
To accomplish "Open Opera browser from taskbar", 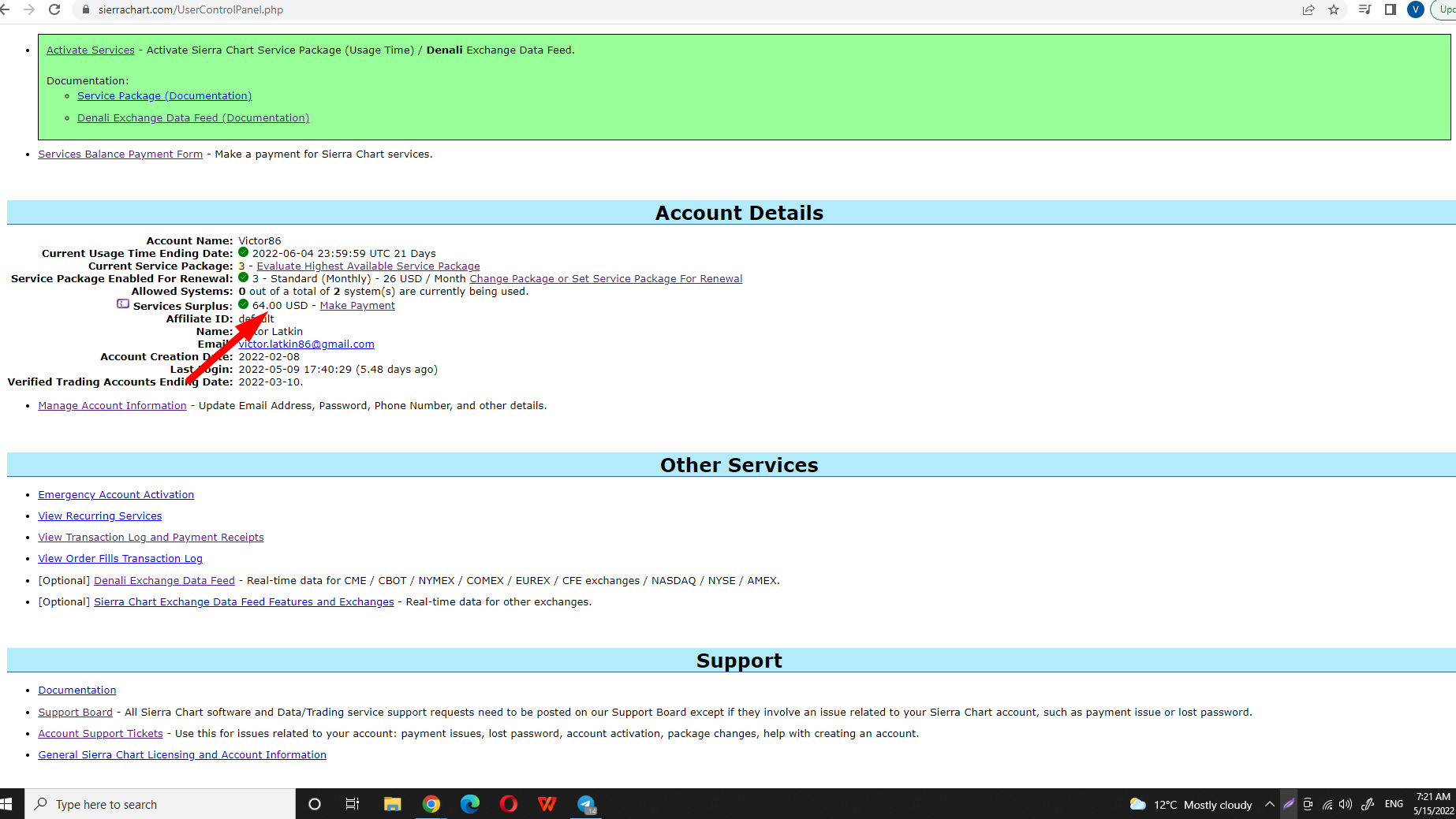I will tap(509, 804).
